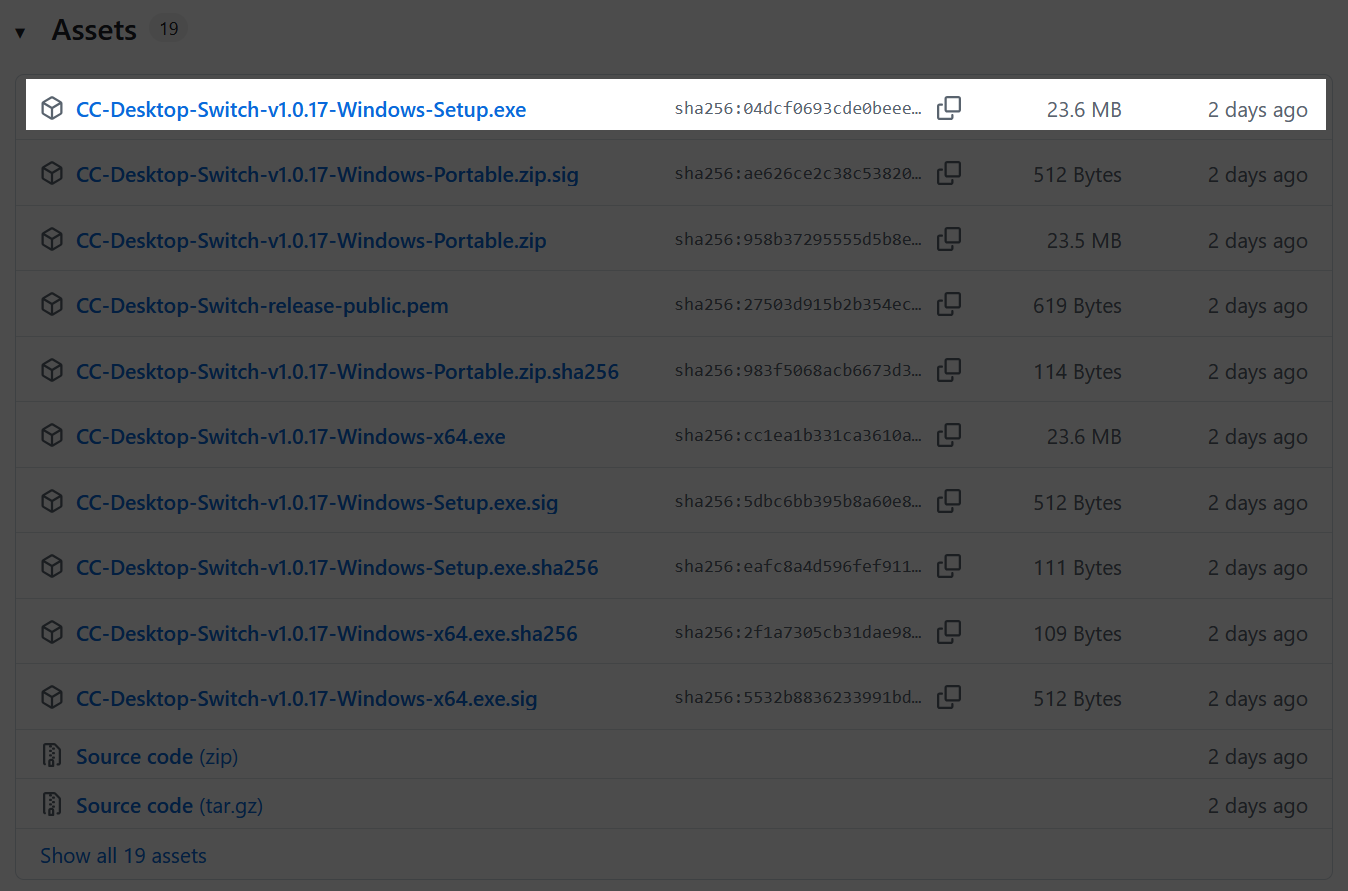The height and width of the screenshot is (891, 1348).
Task: Copy sha256 of Windows-Portable.zip.sha256
Action: click(949, 370)
